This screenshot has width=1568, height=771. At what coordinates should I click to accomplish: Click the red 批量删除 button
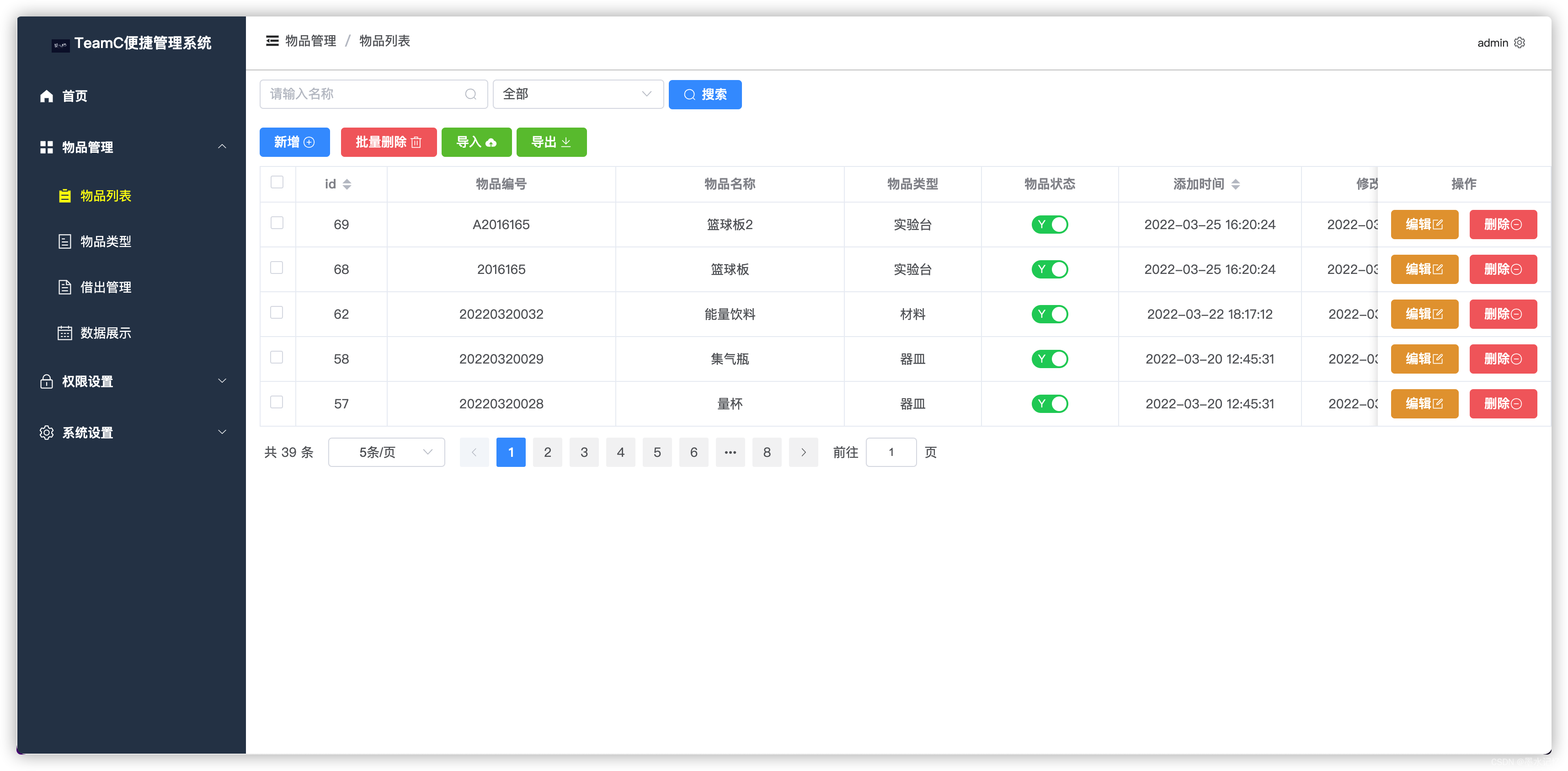[x=389, y=142]
